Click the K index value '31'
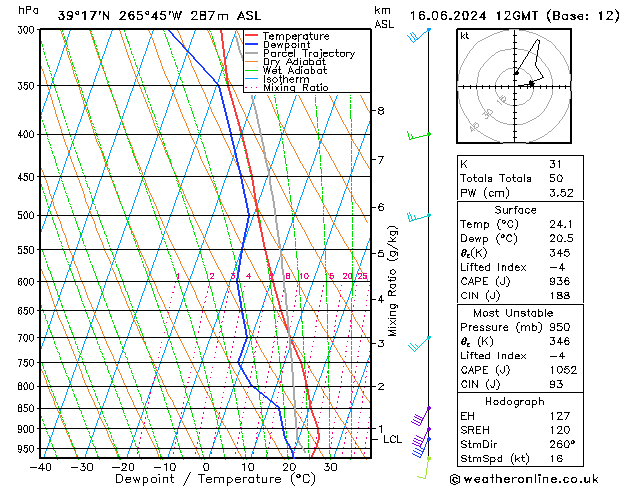 (555, 164)
